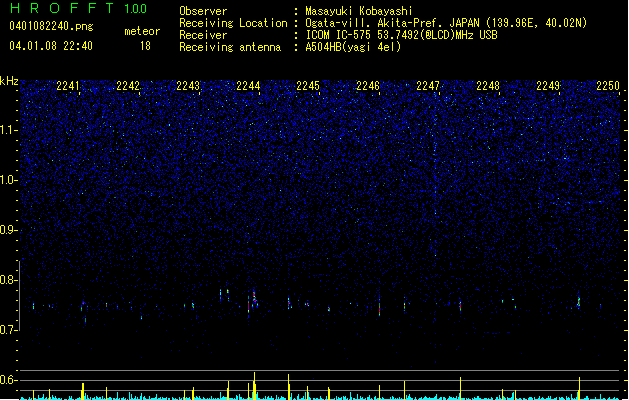Click the Receiving antenna label

click(230, 47)
